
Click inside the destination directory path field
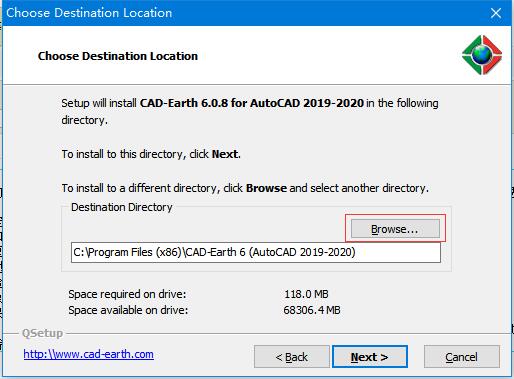[x=256, y=252]
